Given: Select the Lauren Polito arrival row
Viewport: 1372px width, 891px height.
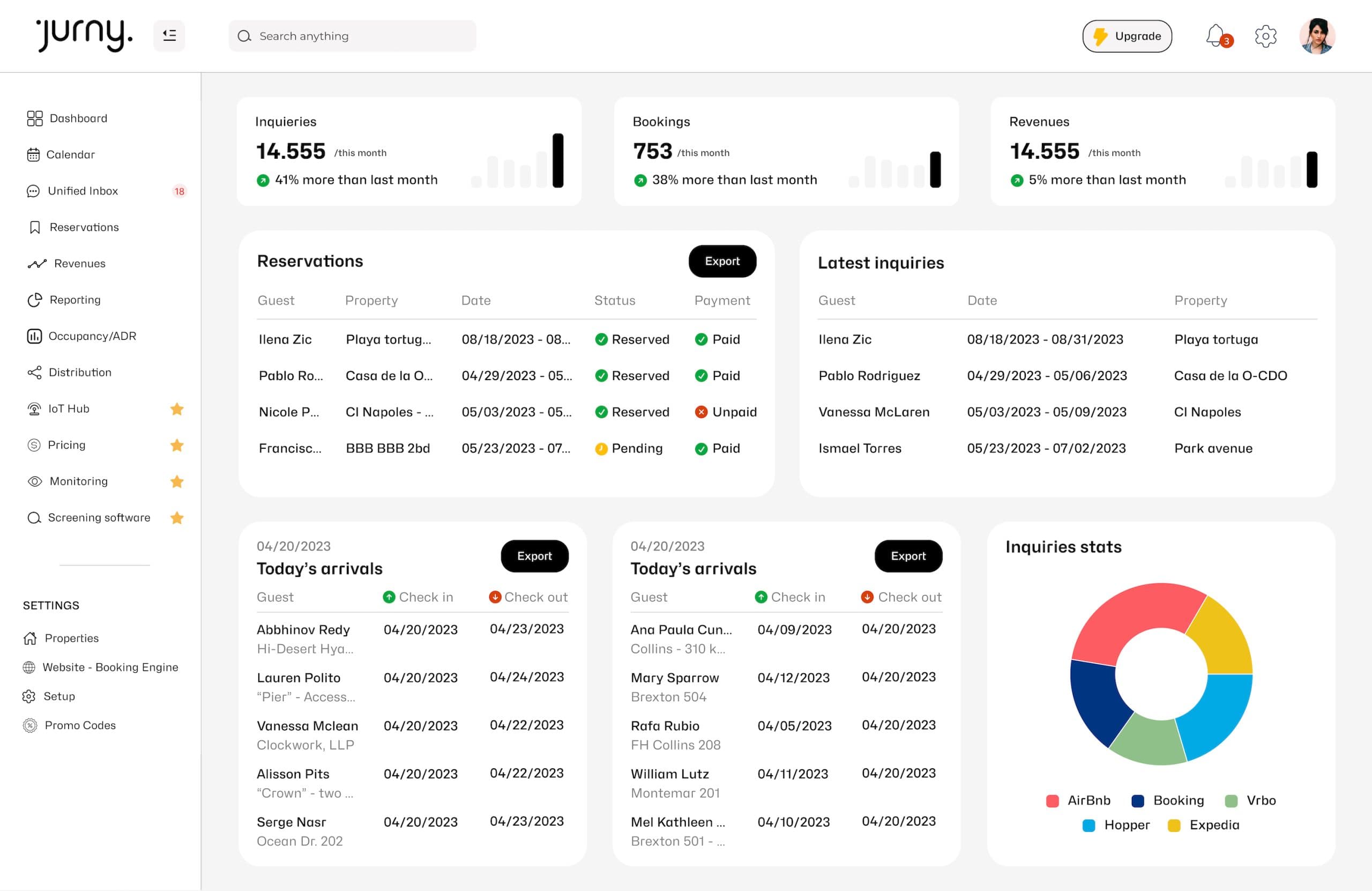Looking at the screenshot, I should [x=413, y=687].
